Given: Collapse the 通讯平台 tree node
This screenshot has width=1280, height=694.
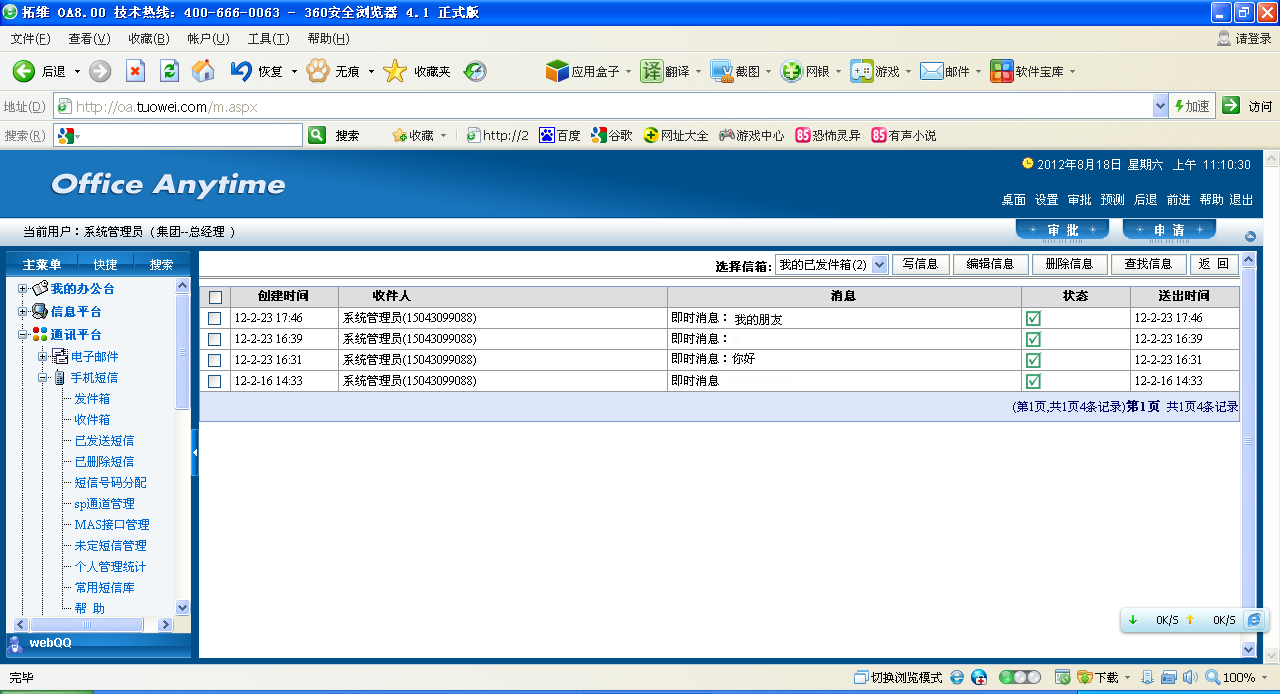Looking at the screenshot, I should (x=23, y=335).
